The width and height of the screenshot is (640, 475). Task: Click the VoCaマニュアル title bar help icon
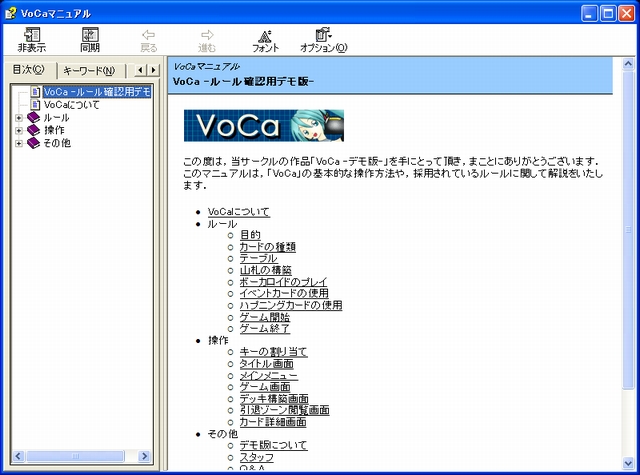(11, 13)
